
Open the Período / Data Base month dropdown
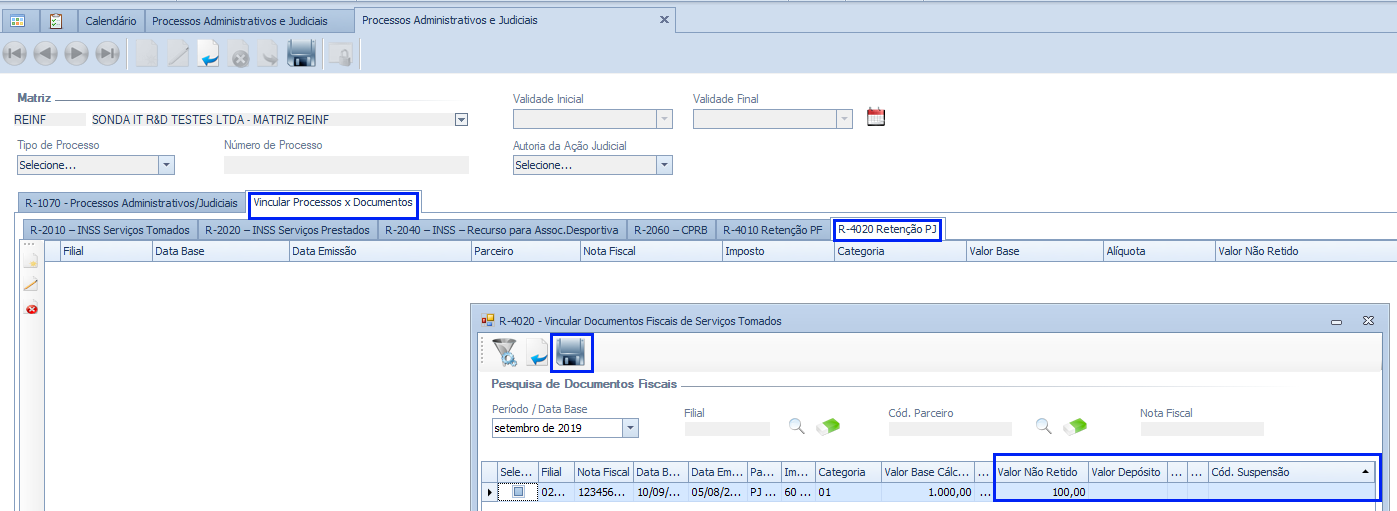[630, 428]
